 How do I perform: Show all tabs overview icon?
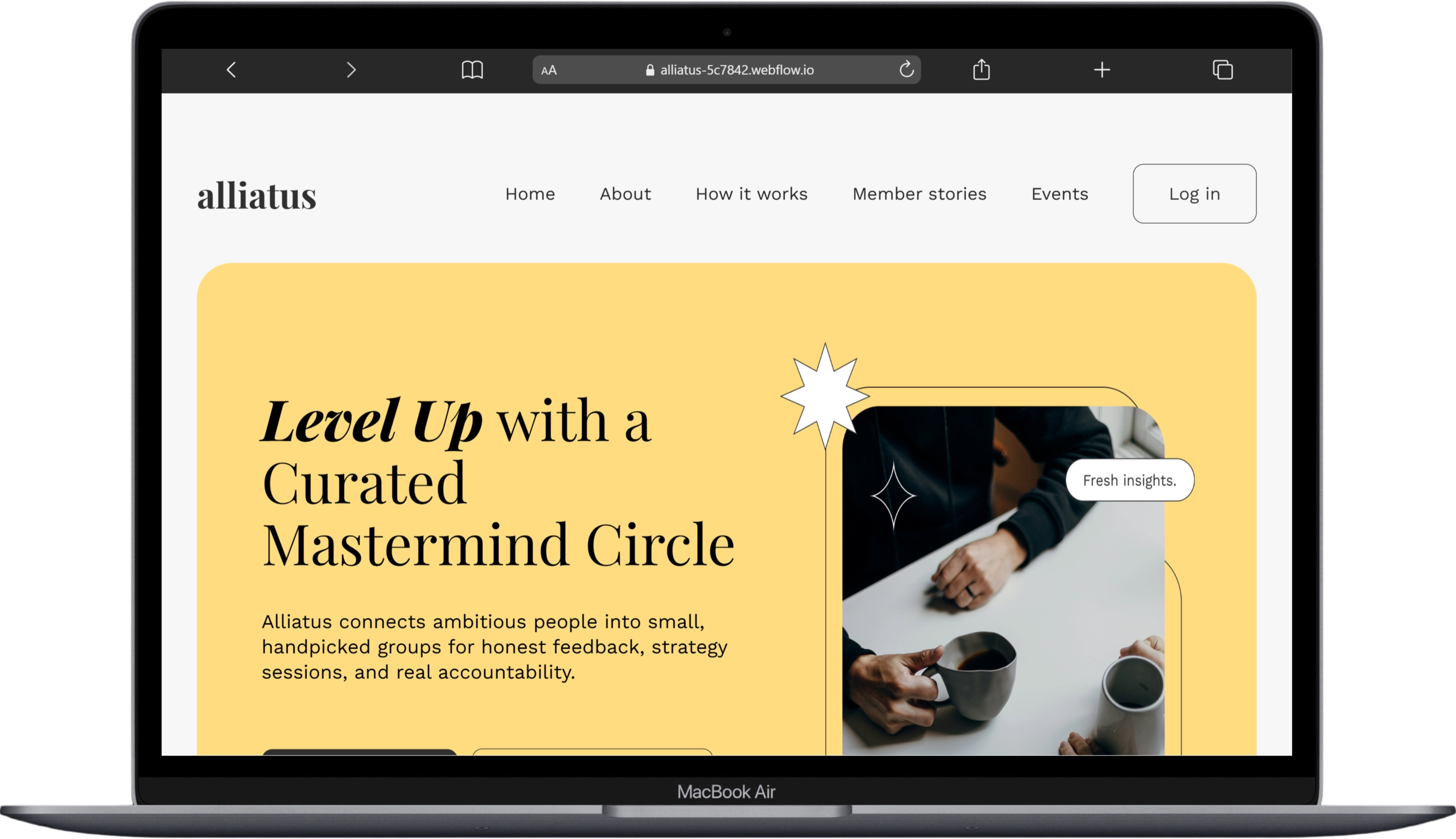1223,70
